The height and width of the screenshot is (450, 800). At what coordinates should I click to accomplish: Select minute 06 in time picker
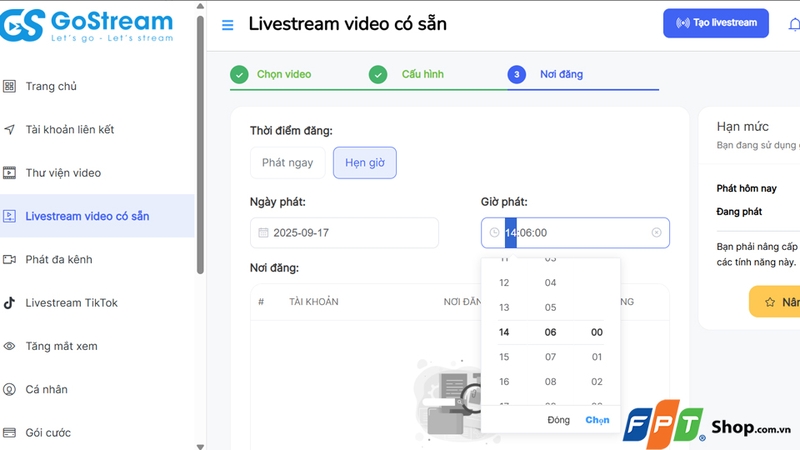click(x=550, y=332)
